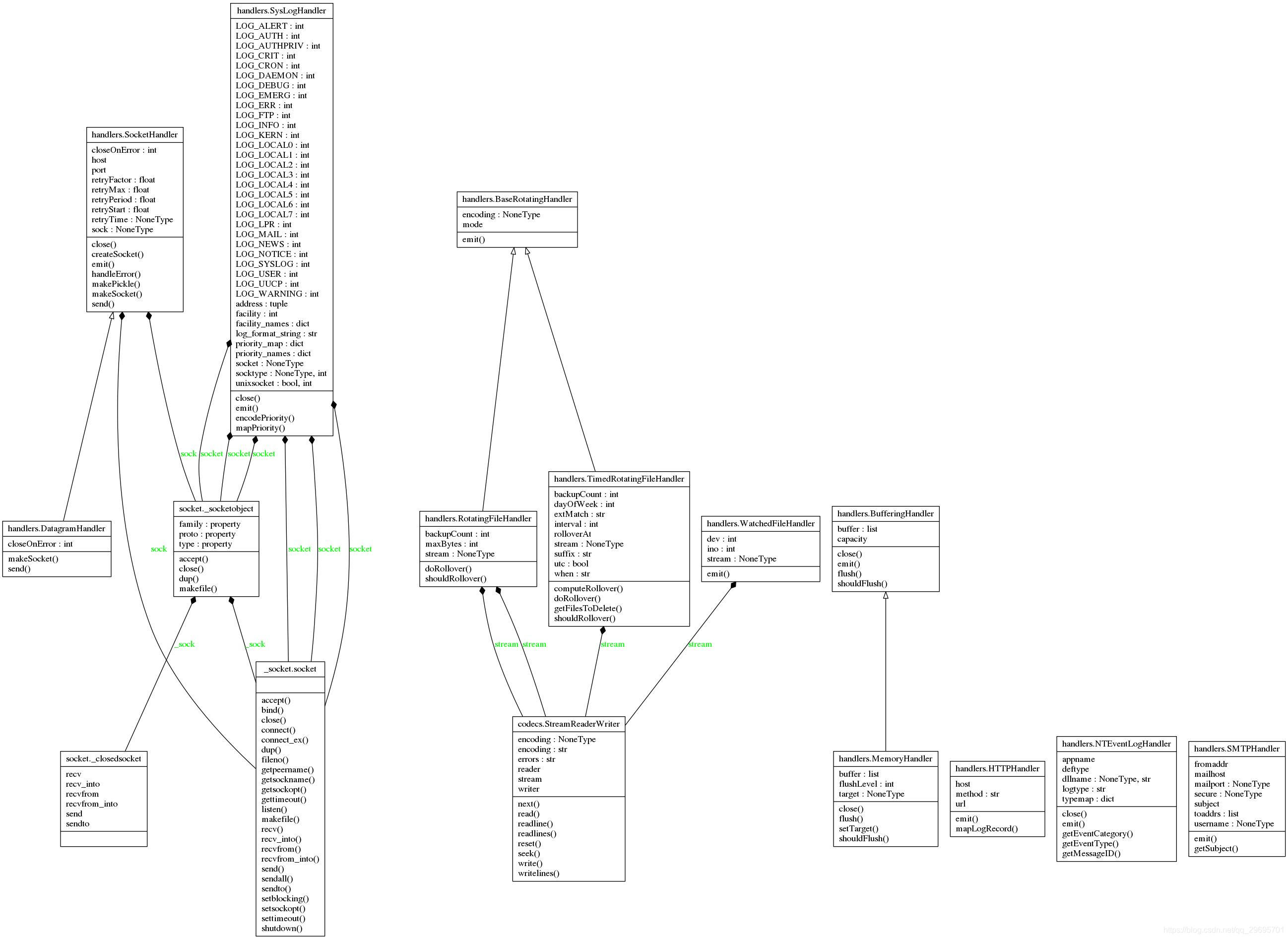This screenshot has width=1288, height=939.
Task: Select the method : str attribute
Action: click(977, 794)
